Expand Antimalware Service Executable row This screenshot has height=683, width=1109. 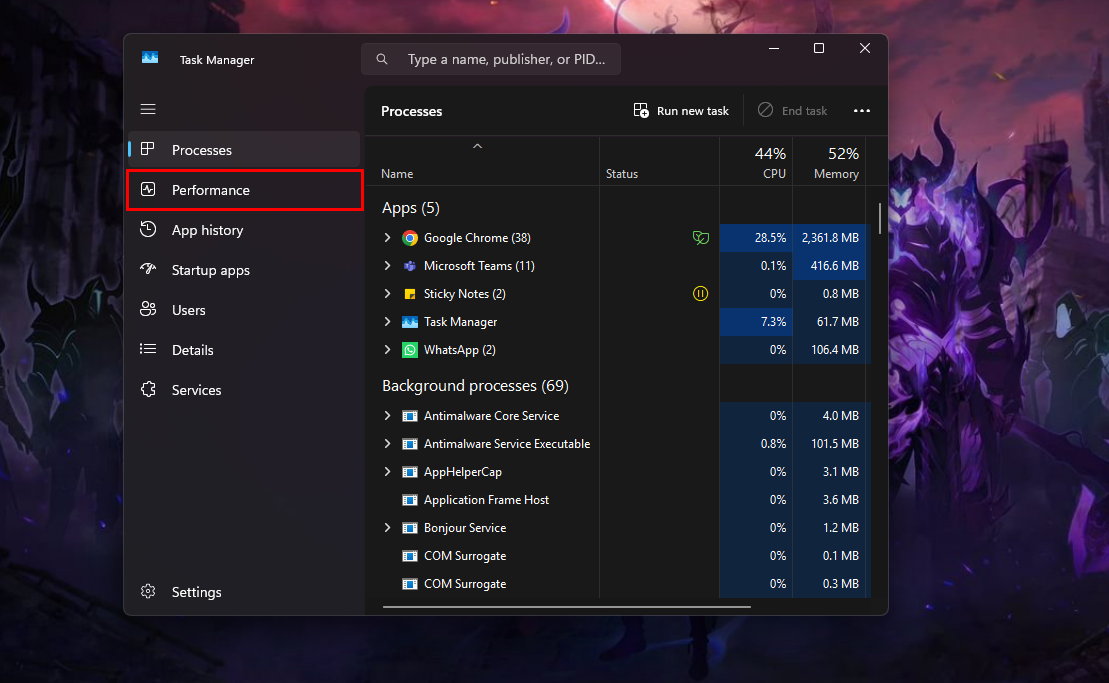tap(387, 443)
